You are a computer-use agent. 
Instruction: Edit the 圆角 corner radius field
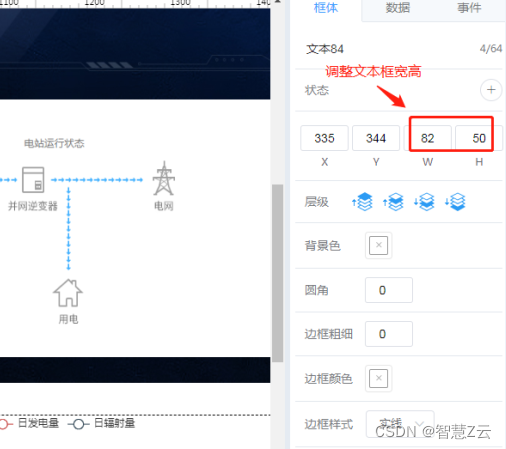coord(389,290)
